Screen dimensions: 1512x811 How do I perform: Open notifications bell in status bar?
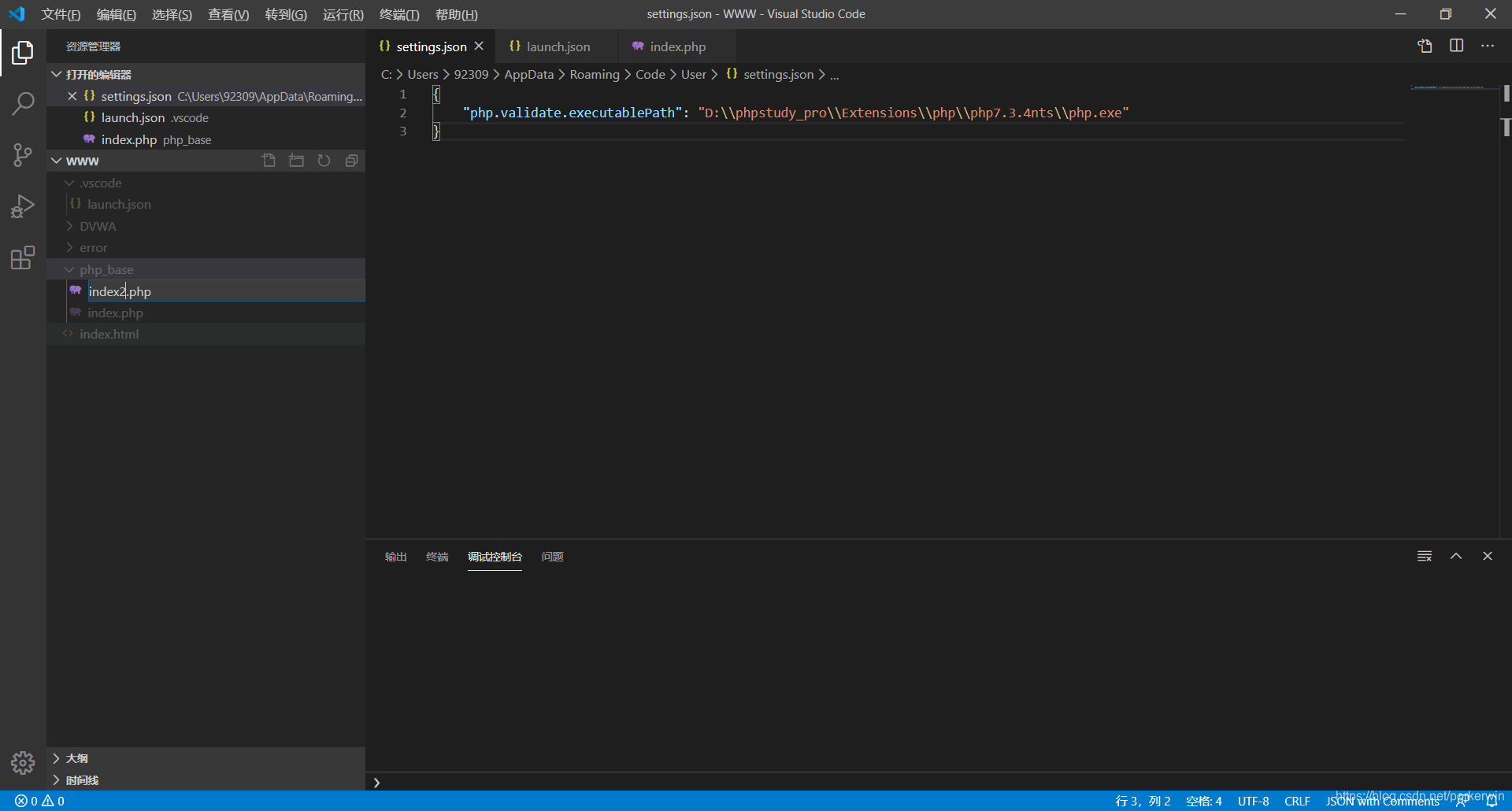[x=1492, y=802]
